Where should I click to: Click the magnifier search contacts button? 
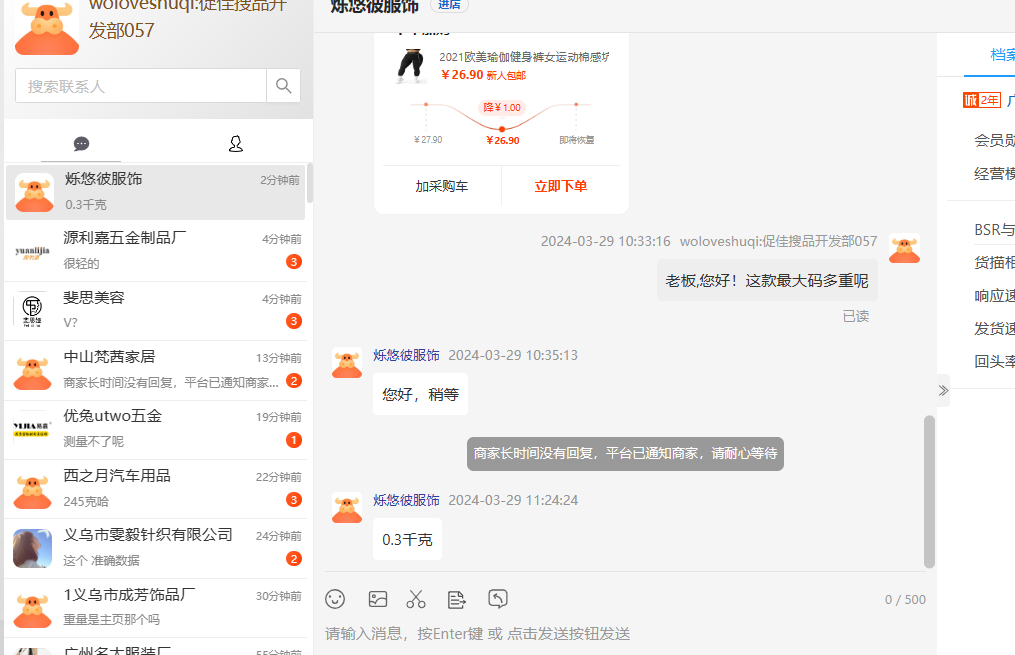pos(283,86)
